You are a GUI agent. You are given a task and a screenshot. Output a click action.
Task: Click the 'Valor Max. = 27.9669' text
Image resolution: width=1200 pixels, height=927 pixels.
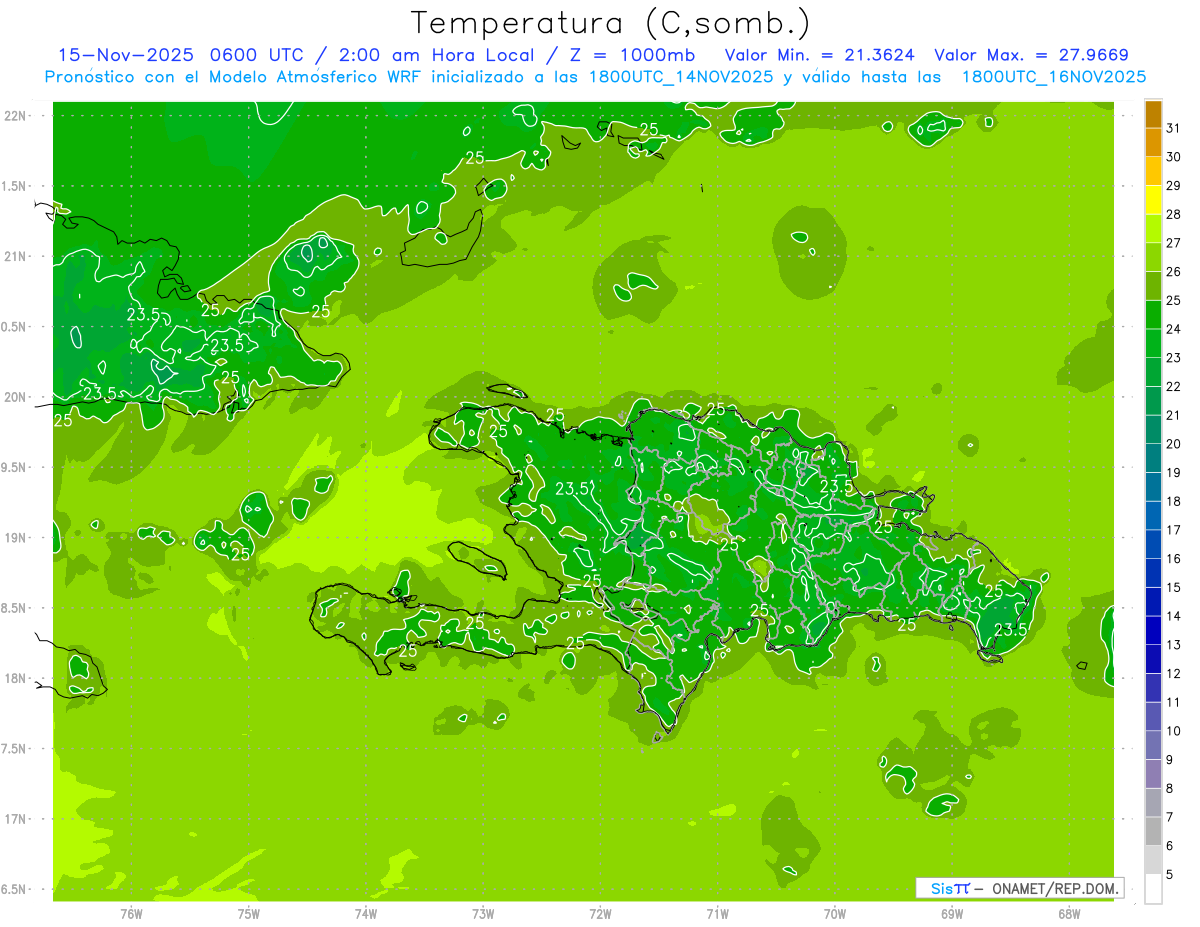pos(1031,55)
